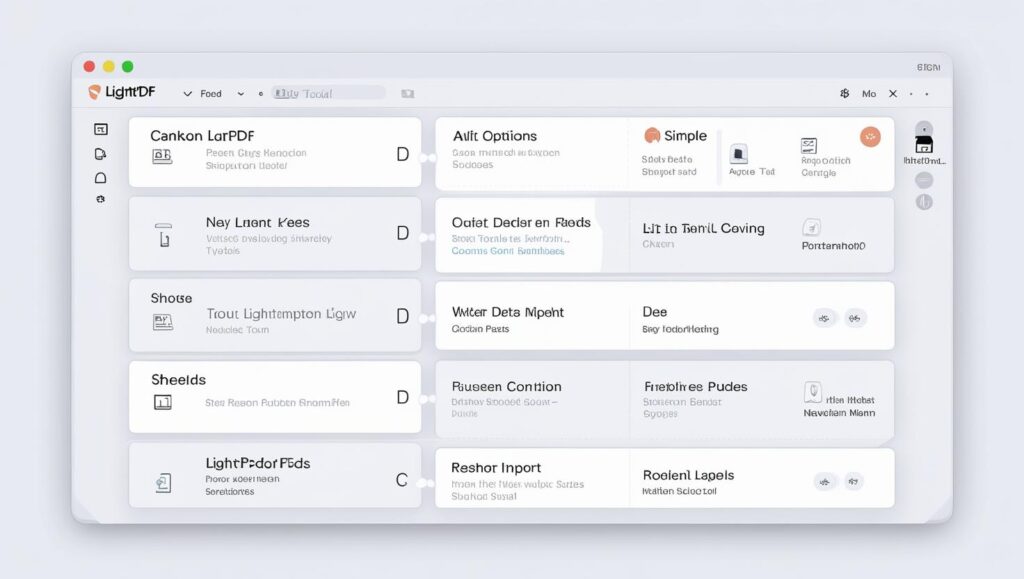Click the icon above Portemehot0 label
Screen dimensions: 1024x579
812,227
